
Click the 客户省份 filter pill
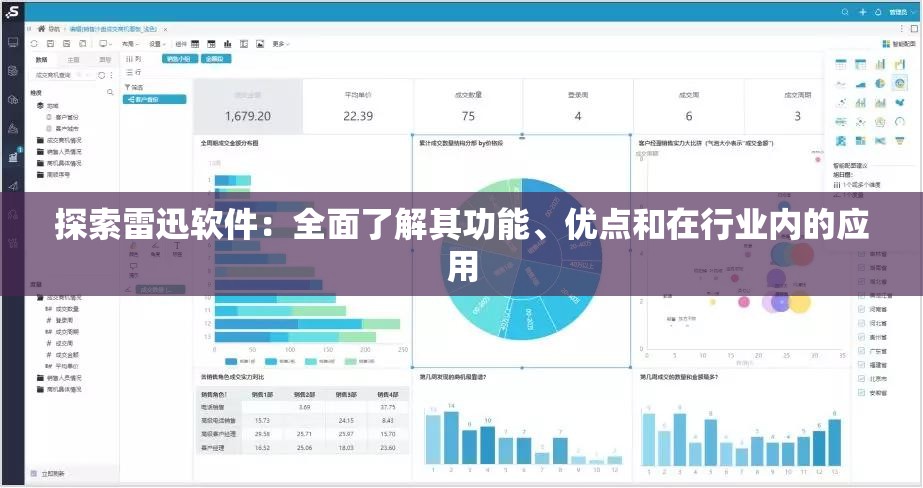click(154, 99)
